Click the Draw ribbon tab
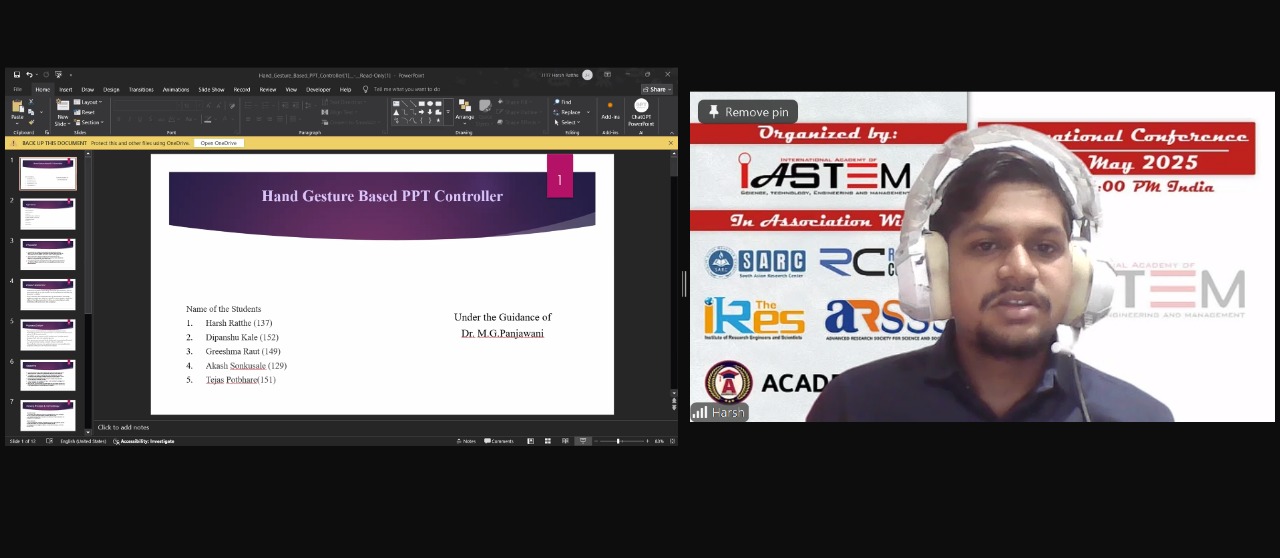The image size is (1280, 558). [88, 89]
